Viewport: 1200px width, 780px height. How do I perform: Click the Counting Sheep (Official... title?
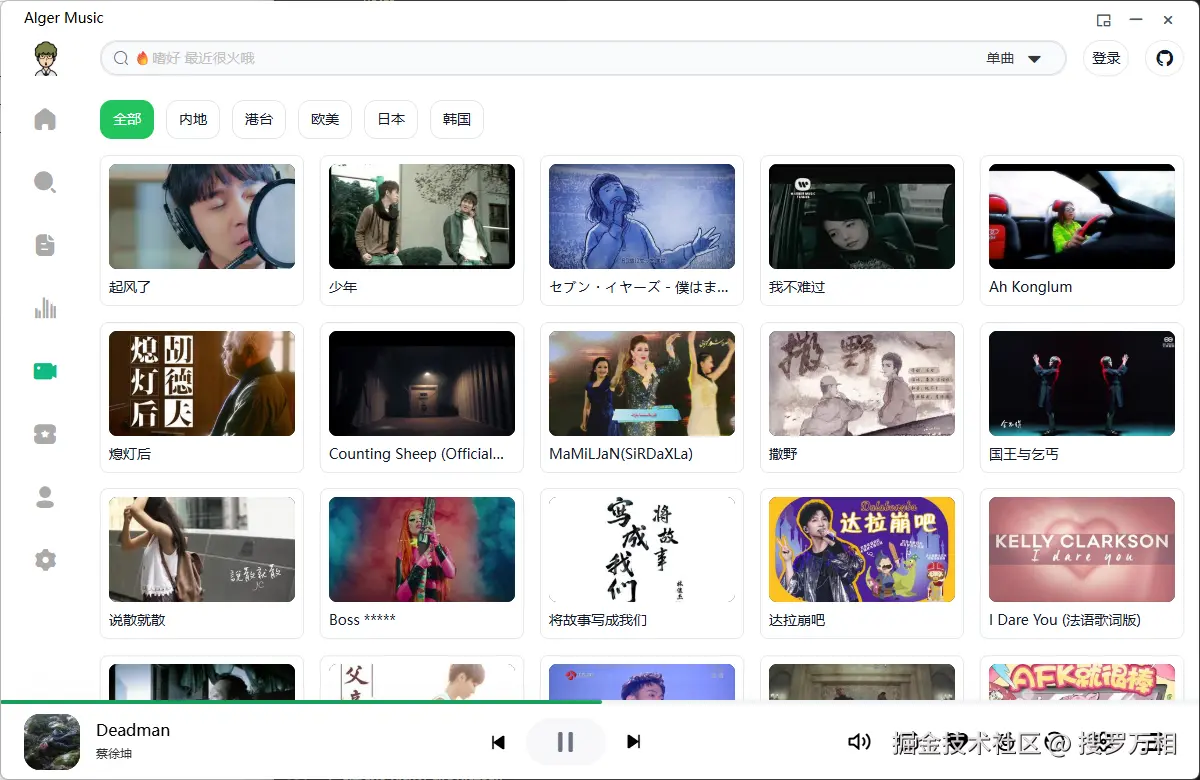click(416, 453)
